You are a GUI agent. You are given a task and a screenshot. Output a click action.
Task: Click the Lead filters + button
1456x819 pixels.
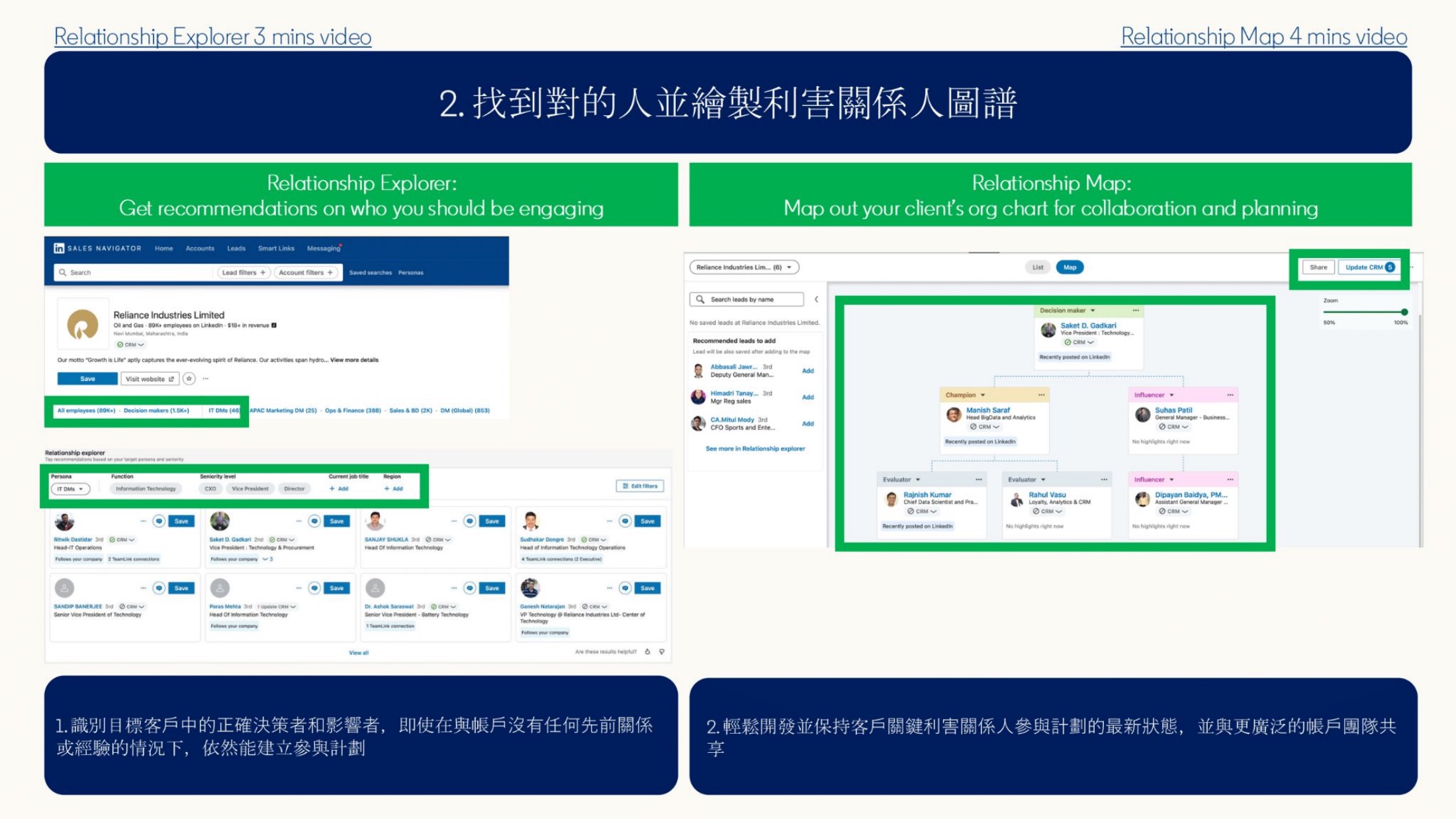pos(244,273)
